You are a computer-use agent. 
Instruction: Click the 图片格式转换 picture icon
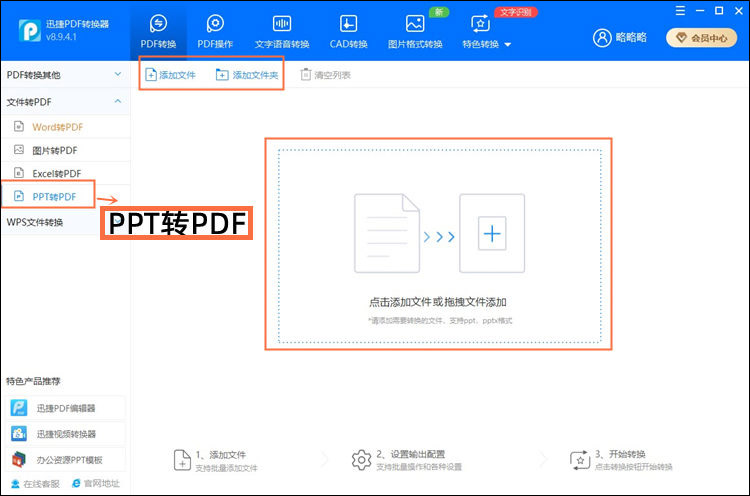click(415, 23)
